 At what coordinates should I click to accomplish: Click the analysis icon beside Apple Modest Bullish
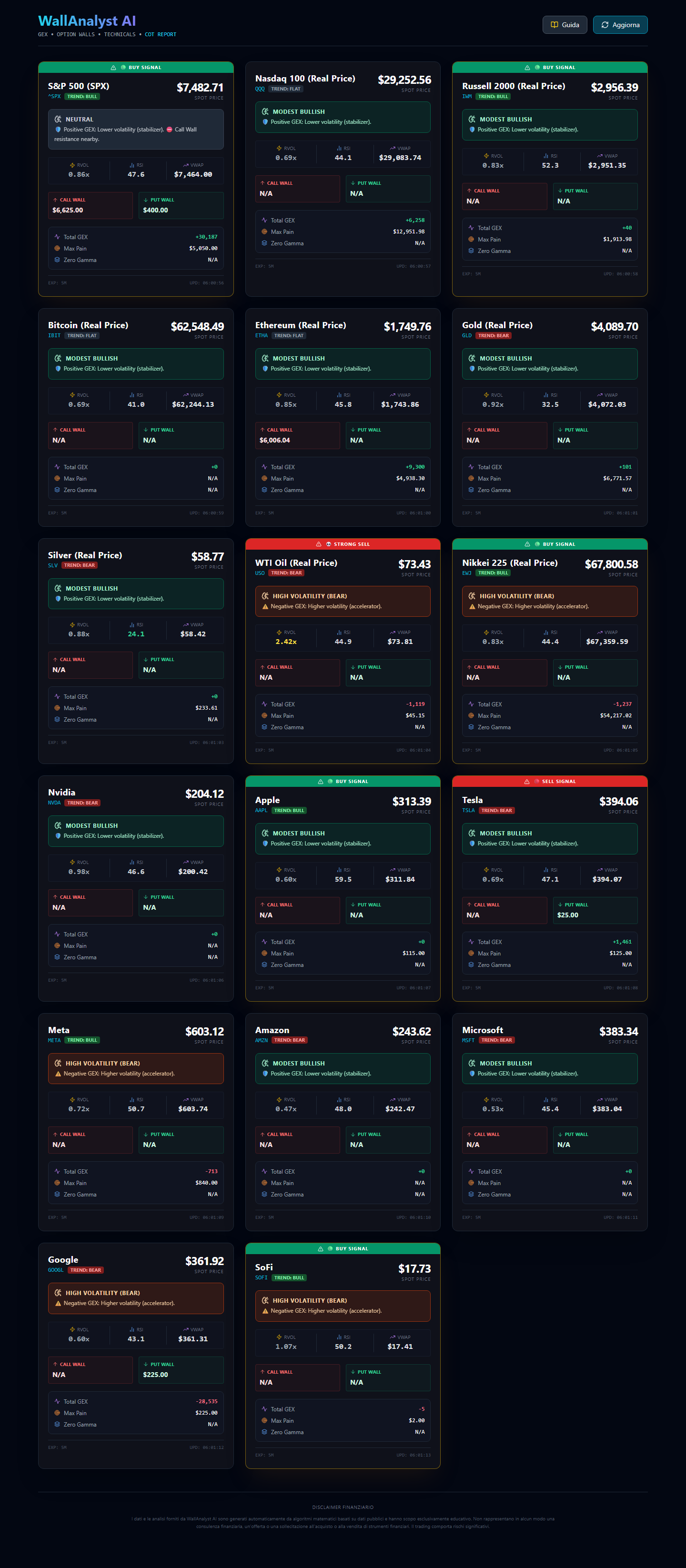click(x=265, y=833)
